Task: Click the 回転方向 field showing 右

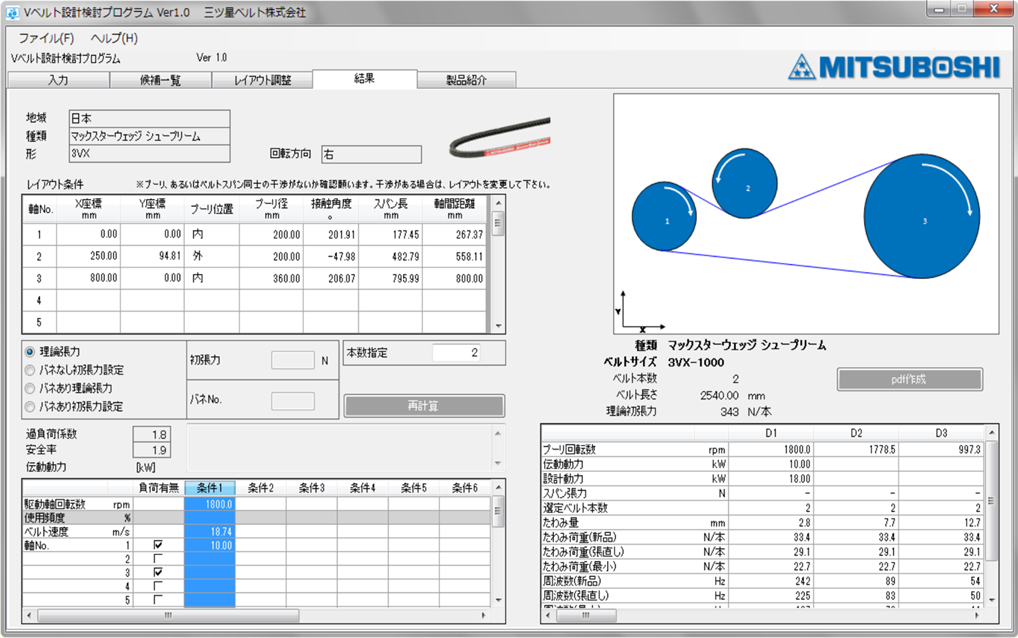Action: (x=371, y=154)
